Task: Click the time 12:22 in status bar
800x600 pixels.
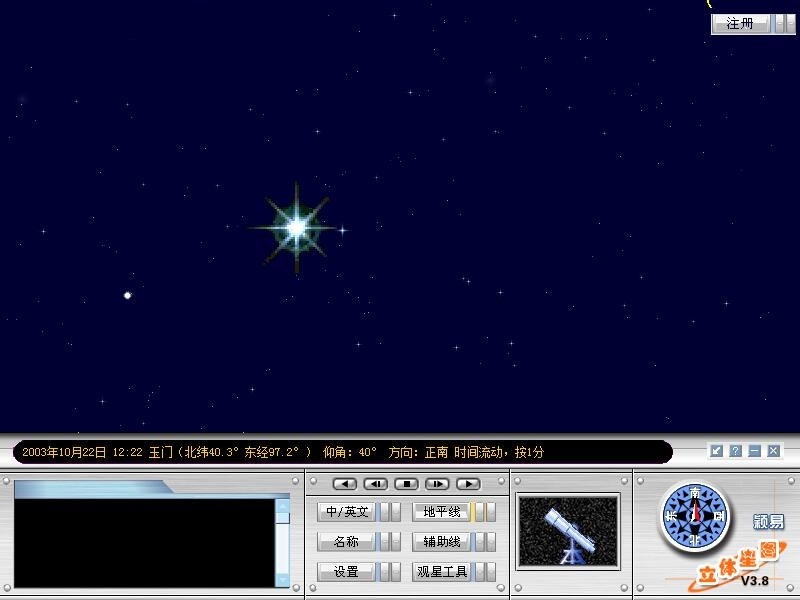Action: click(x=128, y=452)
